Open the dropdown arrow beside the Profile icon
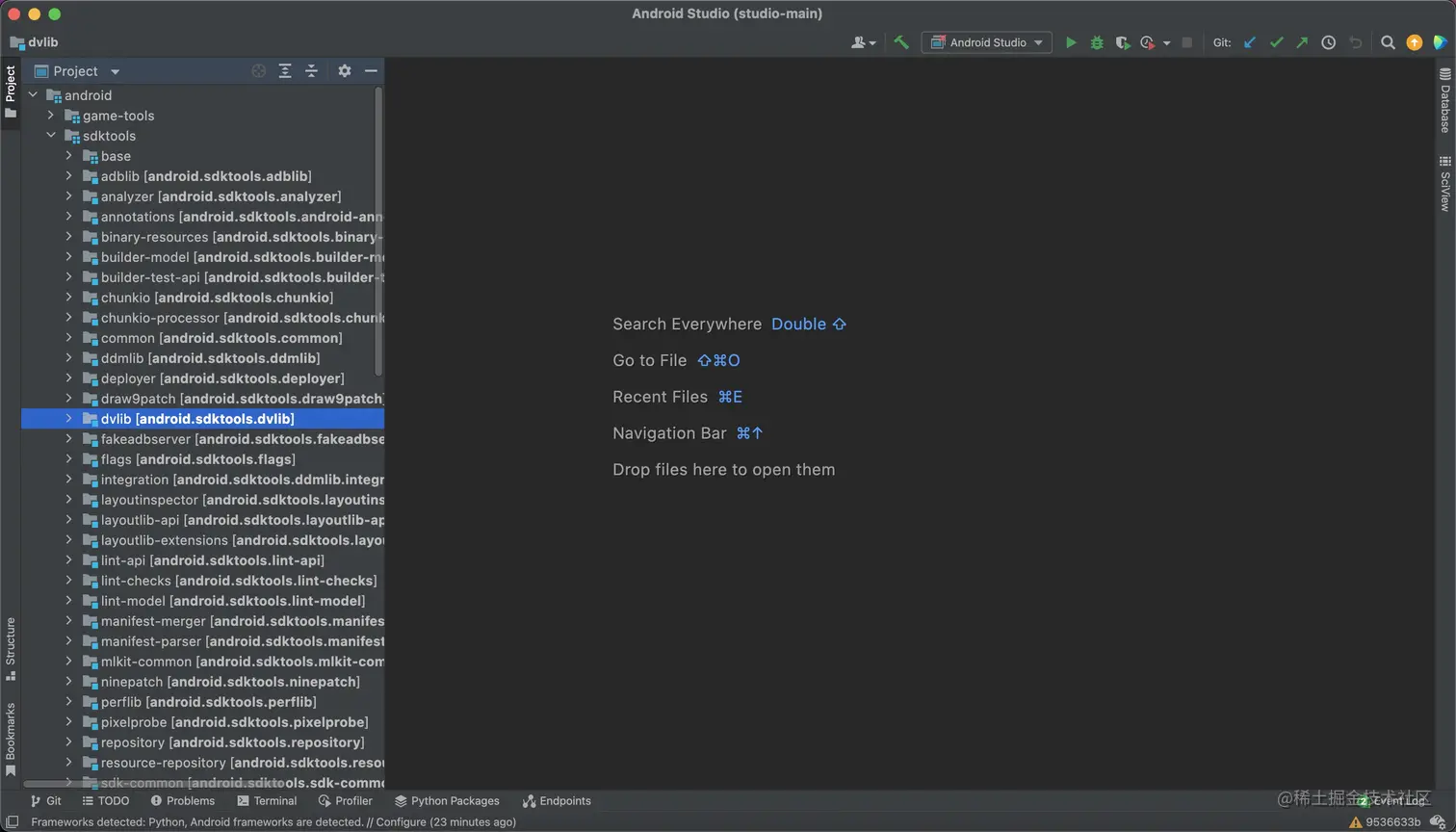Viewport: 1456px width, 832px height. point(1166,43)
